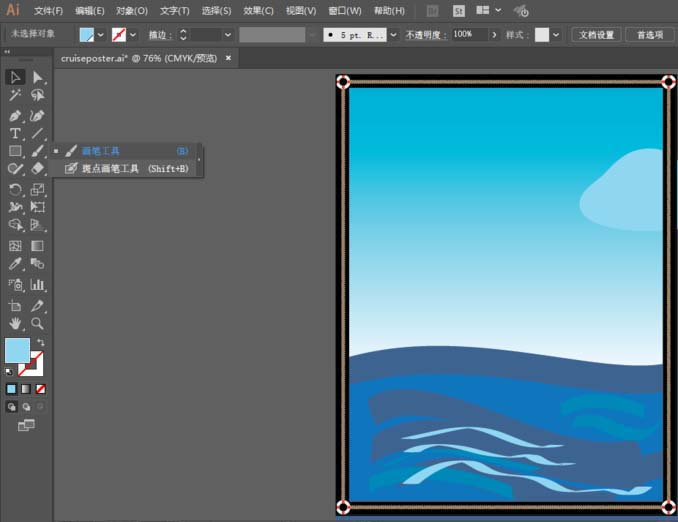Select the Type tool
Viewport: 678px width, 522px height.
click(15, 133)
